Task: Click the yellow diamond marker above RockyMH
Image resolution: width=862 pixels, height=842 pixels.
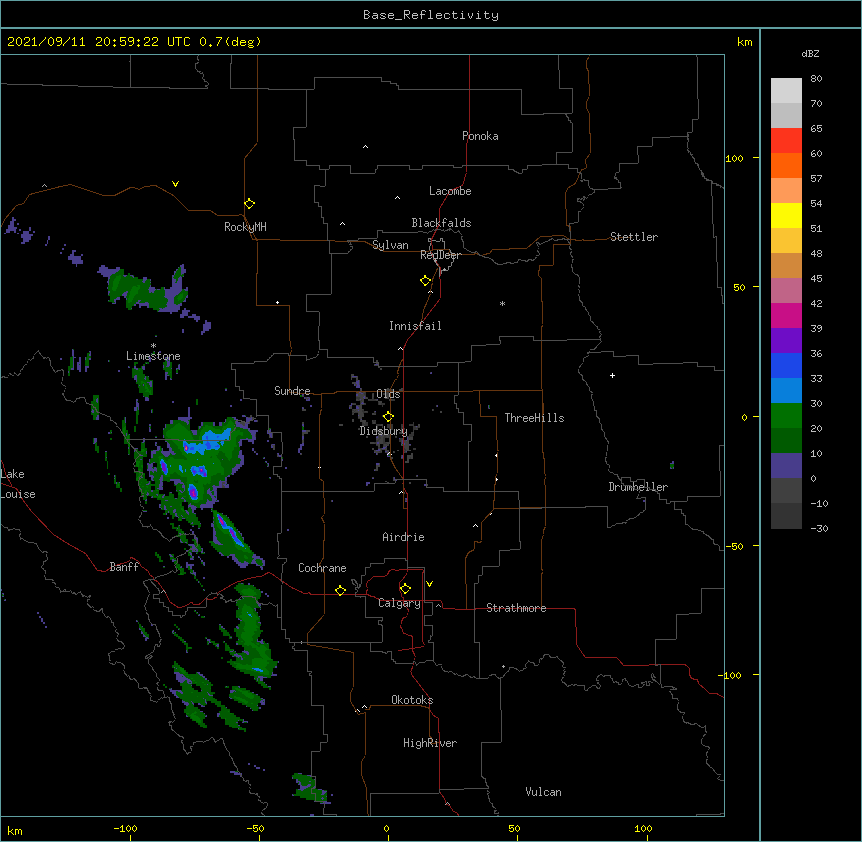Action: pos(250,204)
